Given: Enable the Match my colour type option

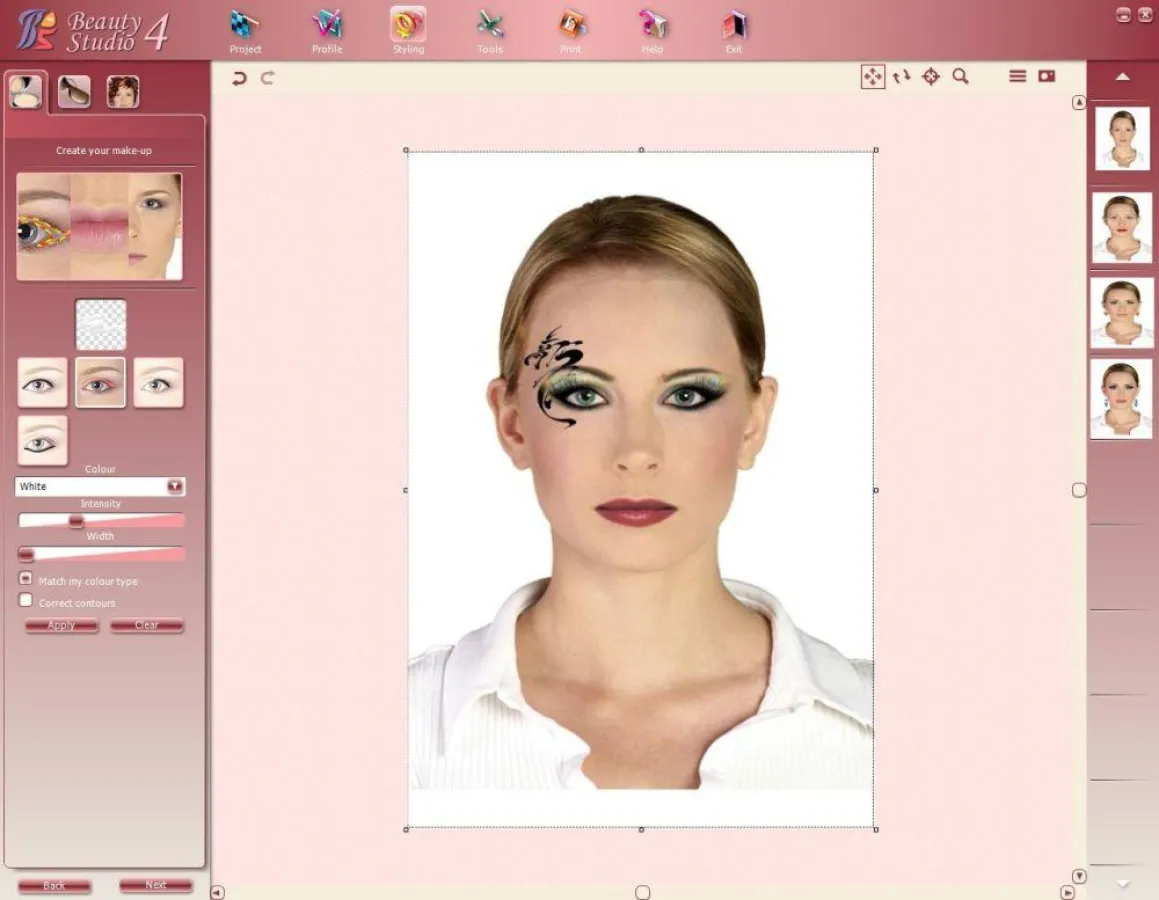Looking at the screenshot, I should click(x=25, y=578).
